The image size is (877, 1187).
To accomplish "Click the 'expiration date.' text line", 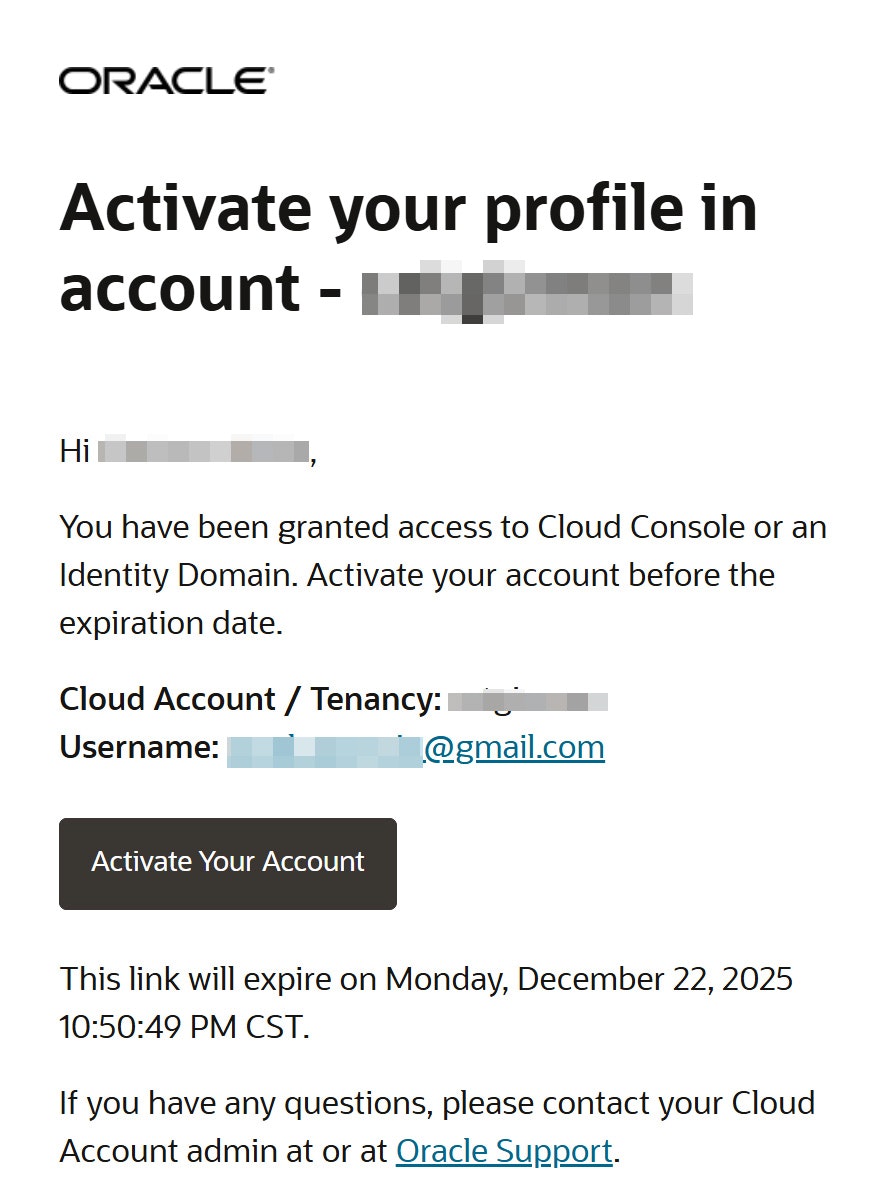I will pyautogui.click(x=171, y=623).
